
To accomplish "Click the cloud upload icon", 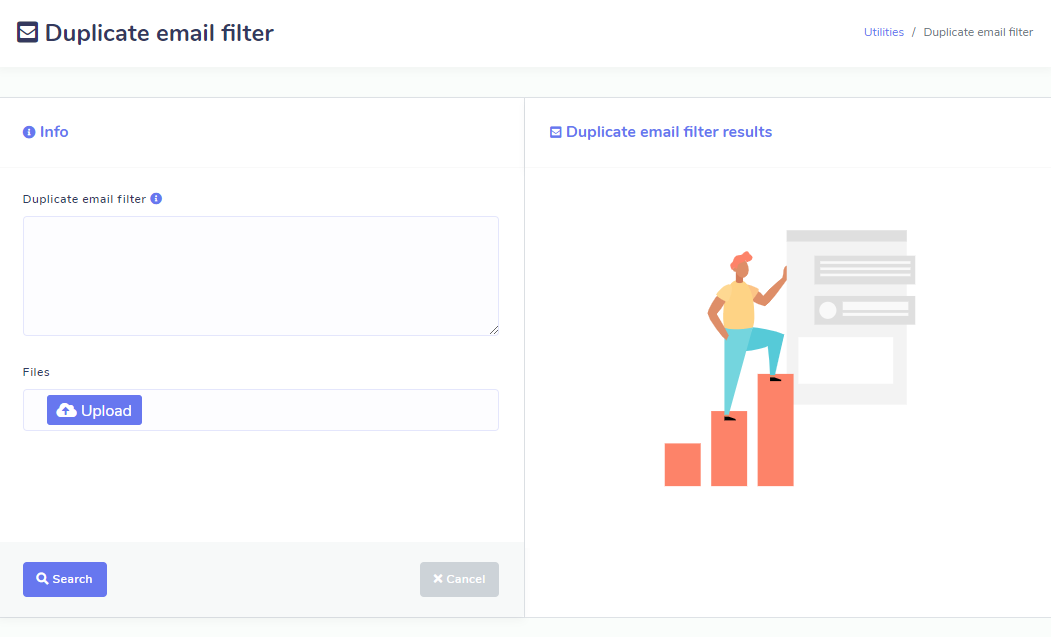I will pyautogui.click(x=66, y=410).
